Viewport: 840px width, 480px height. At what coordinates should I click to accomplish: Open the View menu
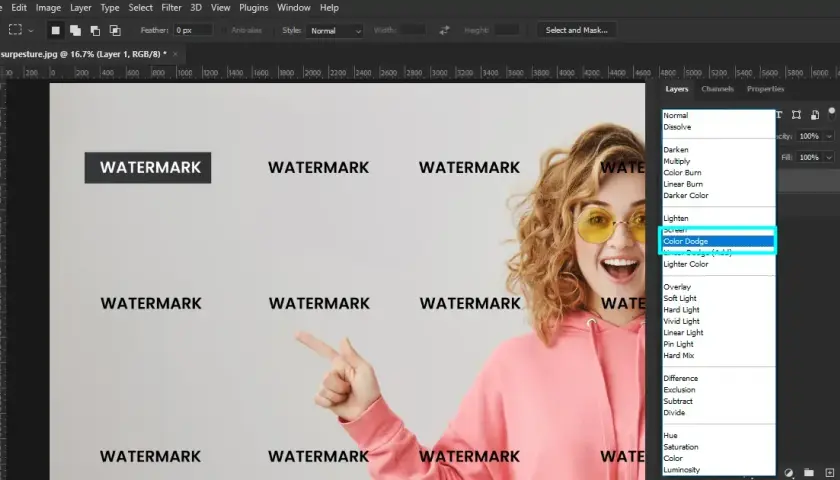[x=220, y=8]
